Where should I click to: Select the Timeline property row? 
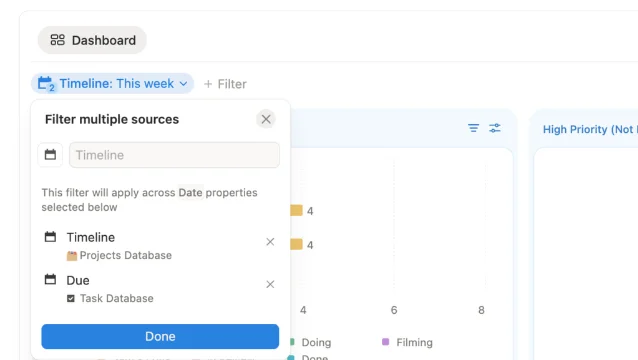[x=160, y=246]
